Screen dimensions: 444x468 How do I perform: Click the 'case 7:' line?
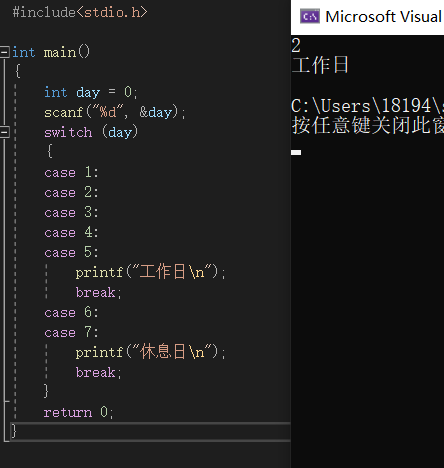tap(71, 333)
